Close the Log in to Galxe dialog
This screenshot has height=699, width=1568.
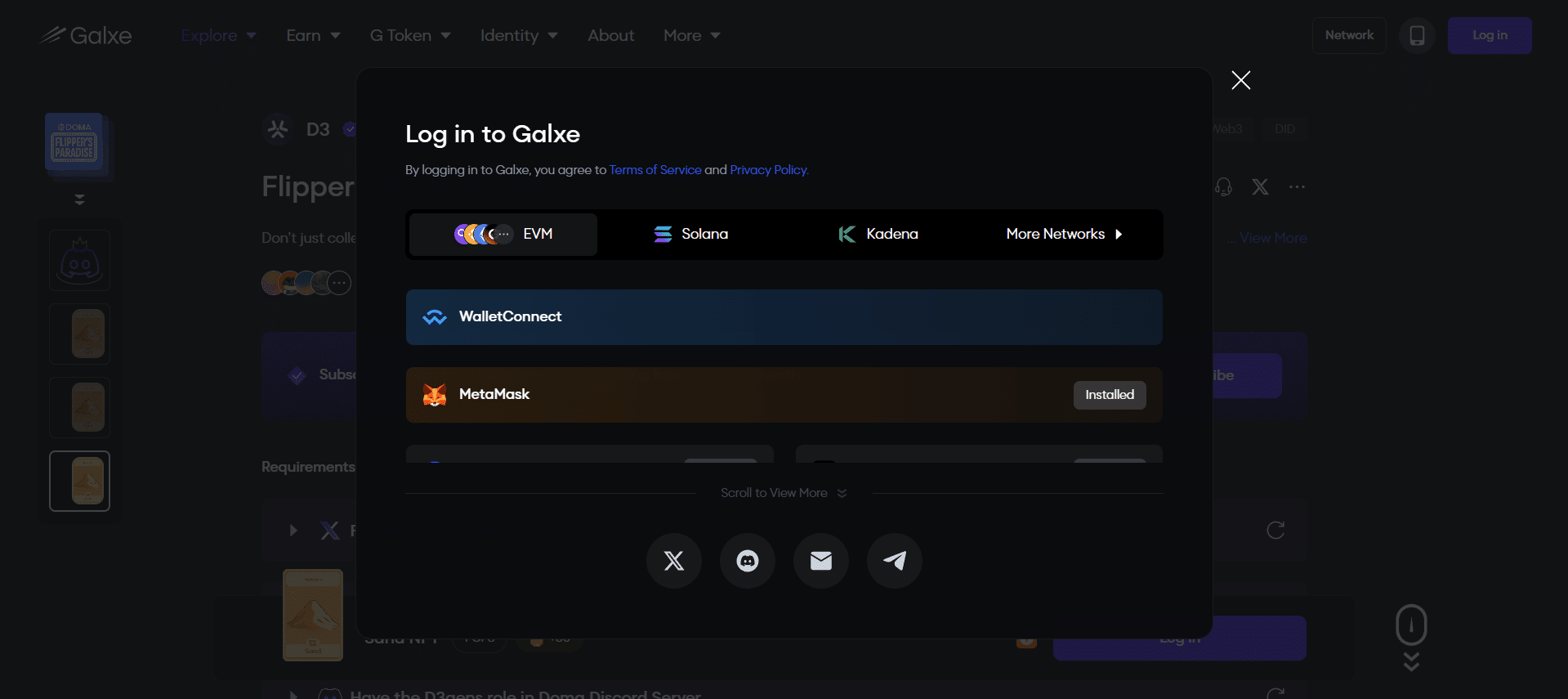1240,80
